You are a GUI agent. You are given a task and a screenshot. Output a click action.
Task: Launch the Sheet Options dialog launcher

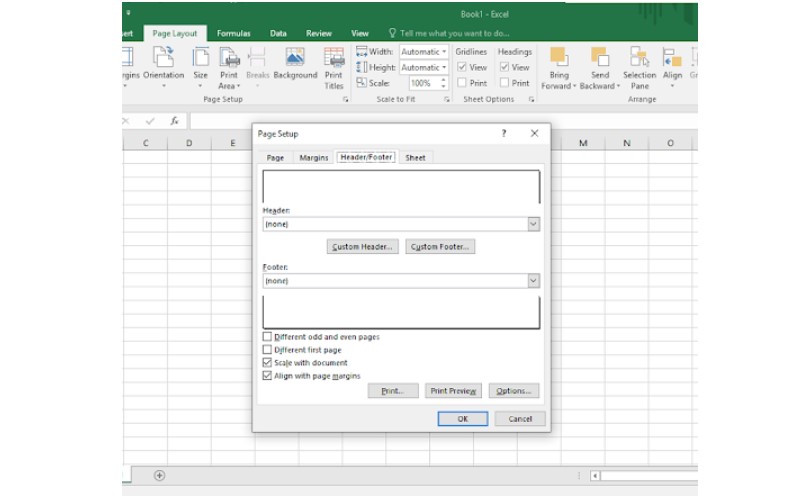point(531,99)
